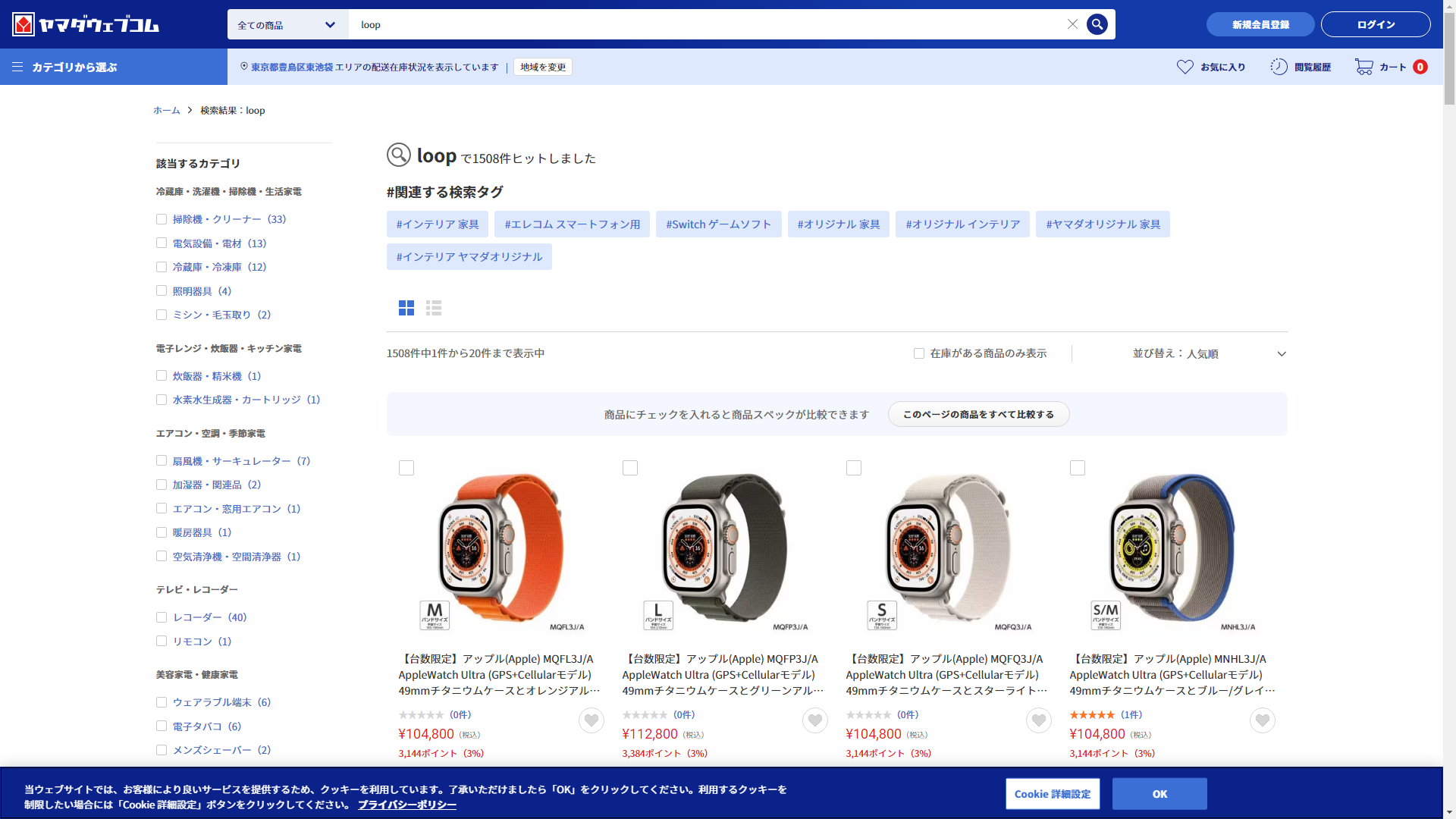Open the プライバシーポリシー link
The width and height of the screenshot is (1456, 819).
(x=407, y=805)
